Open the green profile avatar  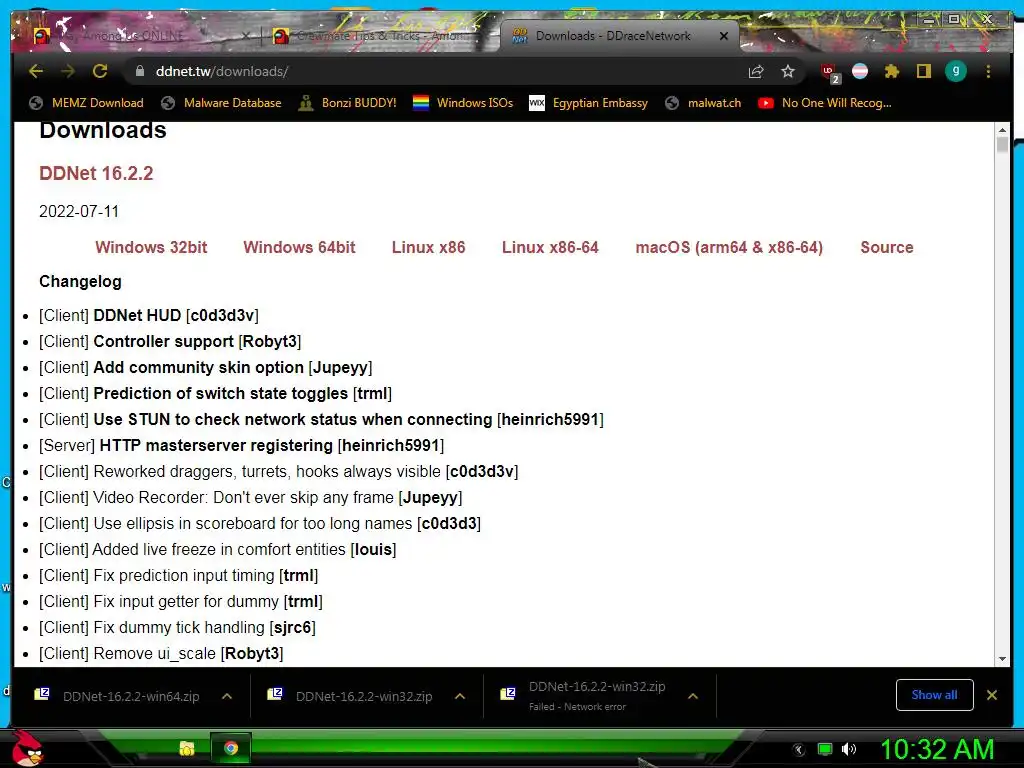(955, 71)
